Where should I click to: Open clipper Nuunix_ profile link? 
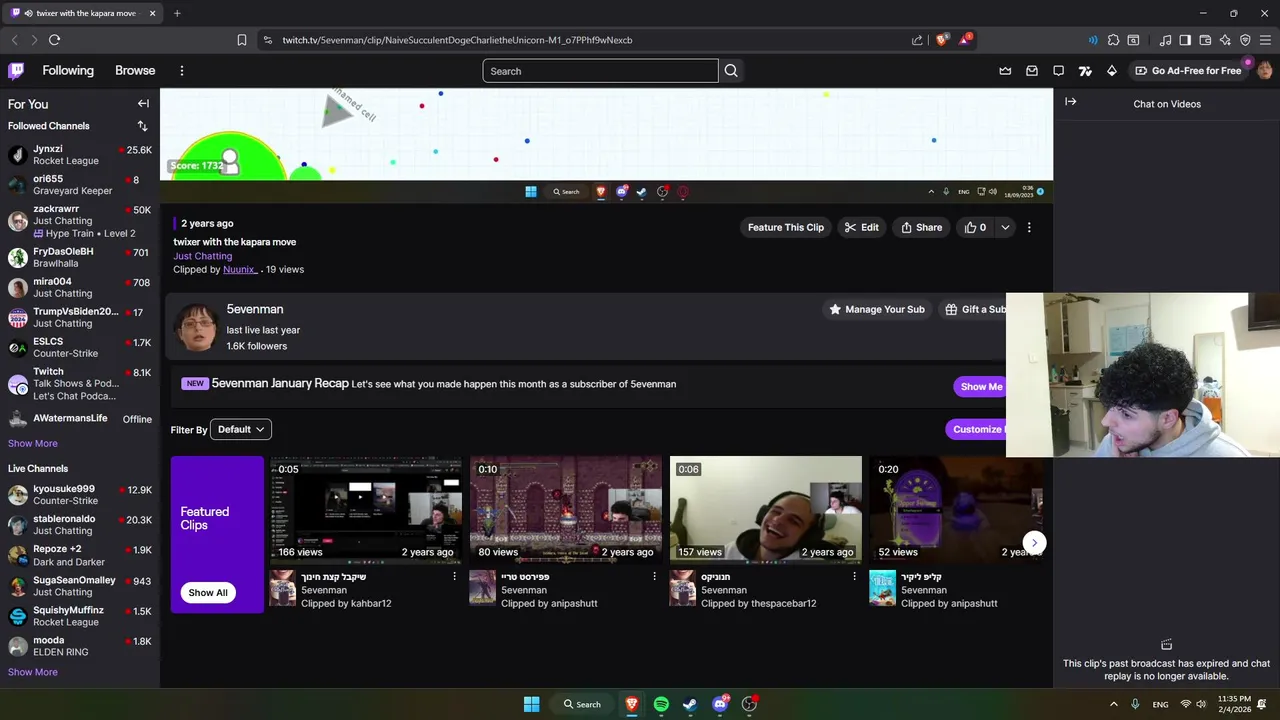pyautogui.click(x=240, y=269)
